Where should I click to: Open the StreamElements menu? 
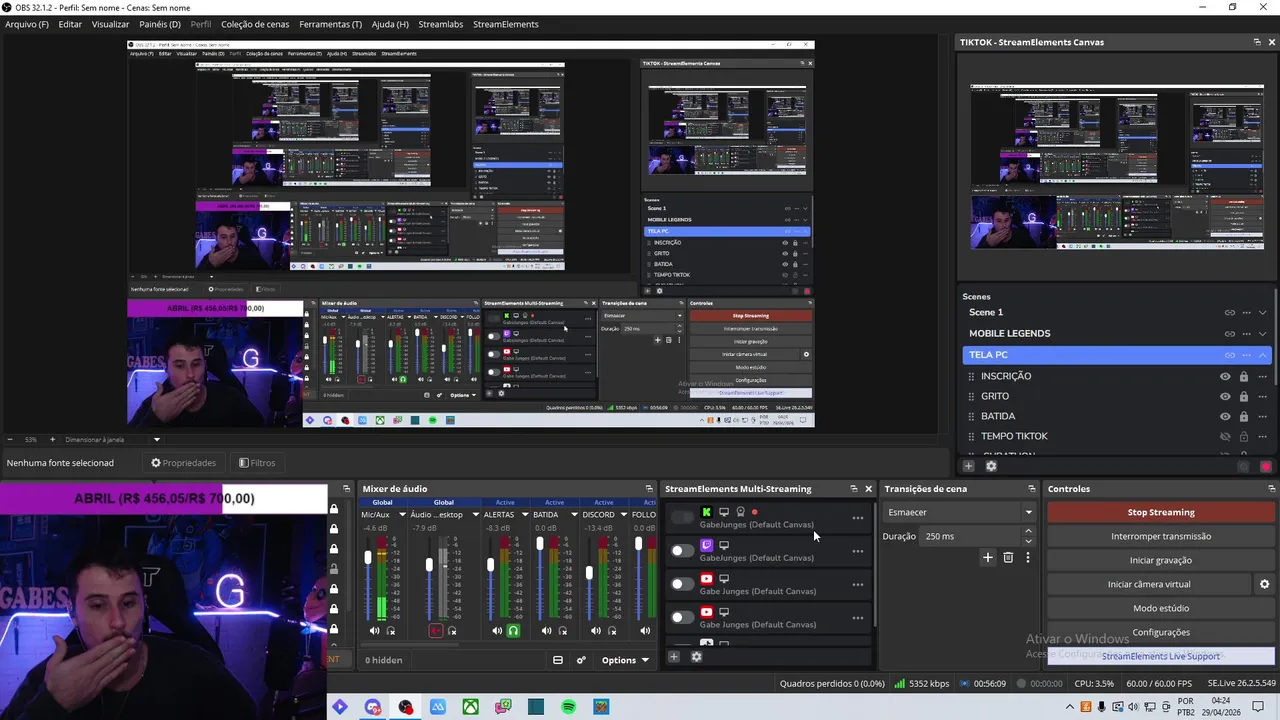click(x=505, y=24)
